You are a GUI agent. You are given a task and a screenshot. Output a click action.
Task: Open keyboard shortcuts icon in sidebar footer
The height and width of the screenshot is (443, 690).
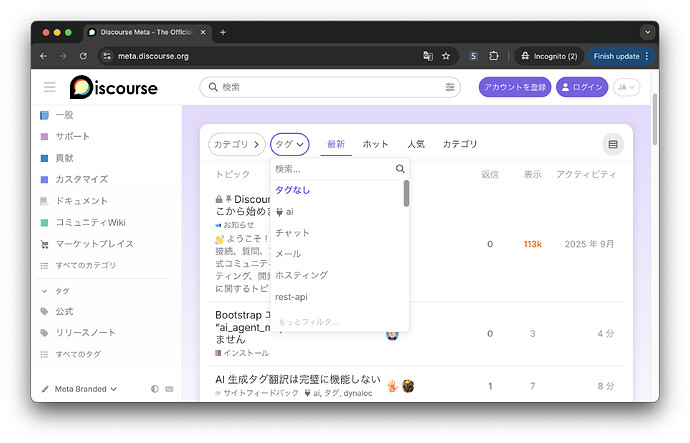pyautogui.click(x=169, y=389)
